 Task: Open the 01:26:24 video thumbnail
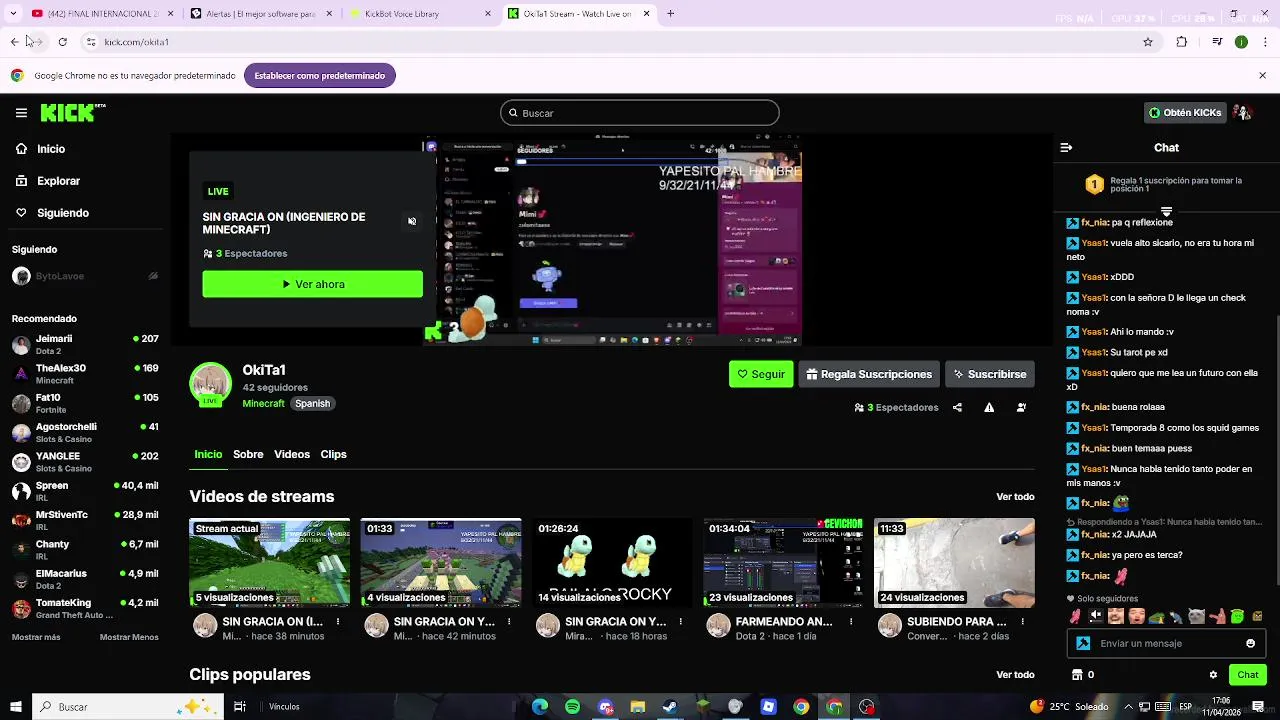click(x=612, y=562)
